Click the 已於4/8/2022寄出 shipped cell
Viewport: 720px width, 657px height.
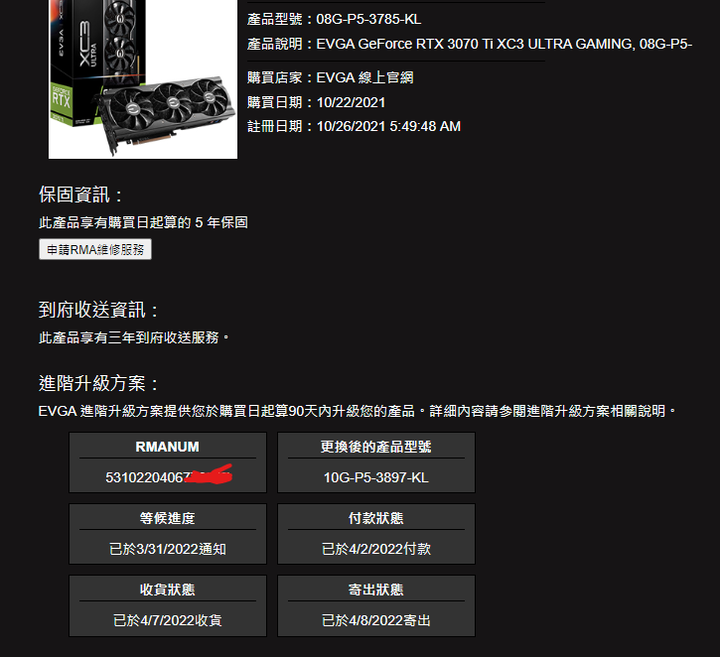[x=376, y=620]
